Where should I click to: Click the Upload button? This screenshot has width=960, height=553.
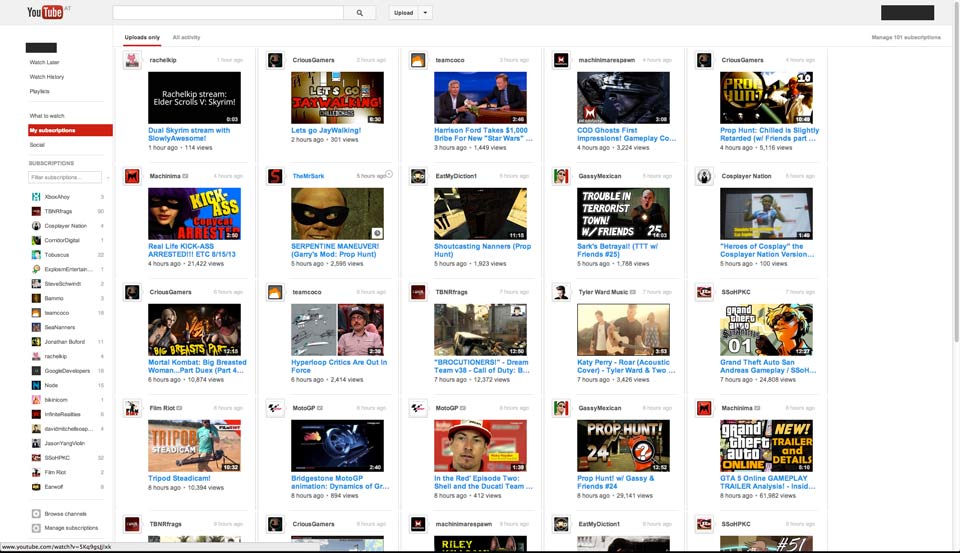(x=403, y=13)
